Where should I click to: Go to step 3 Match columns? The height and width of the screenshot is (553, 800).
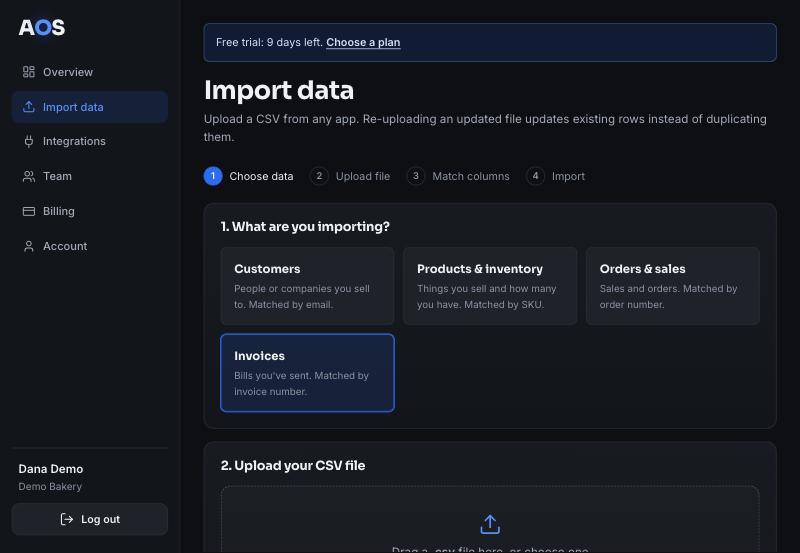pos(458,177)
